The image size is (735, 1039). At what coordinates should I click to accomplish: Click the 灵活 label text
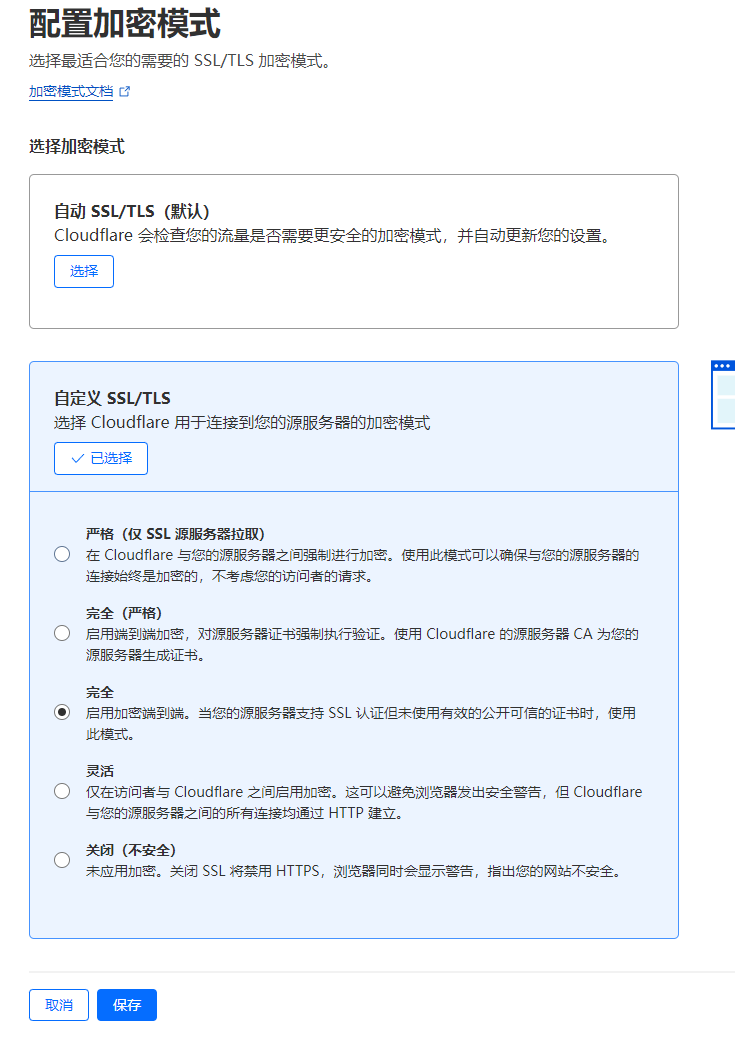click(x=100, y=771)
